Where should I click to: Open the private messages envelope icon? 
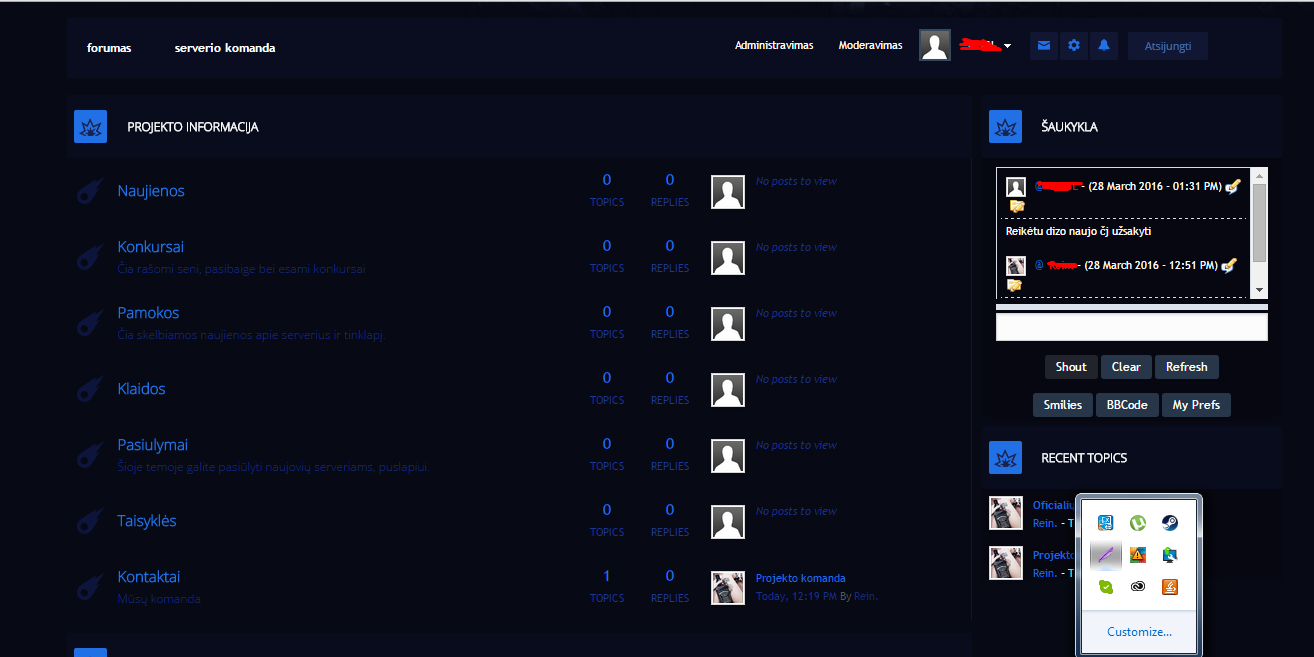pyautogui.click(x=1044, y=46)
